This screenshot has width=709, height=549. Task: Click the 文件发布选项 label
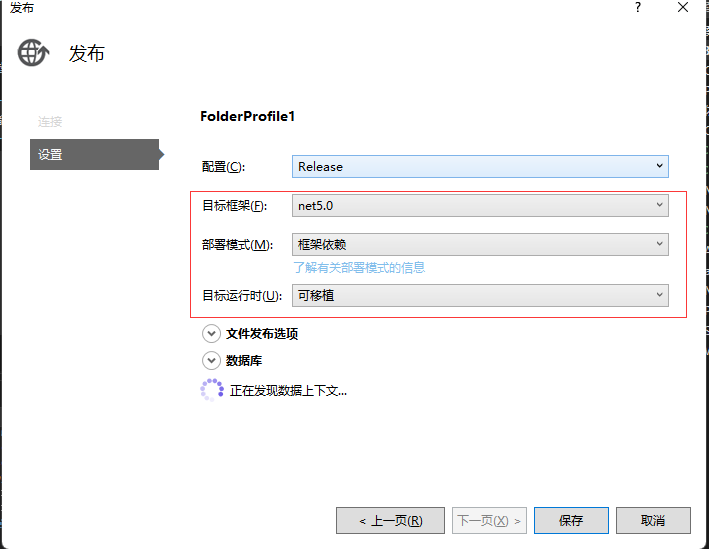point(262,334)
